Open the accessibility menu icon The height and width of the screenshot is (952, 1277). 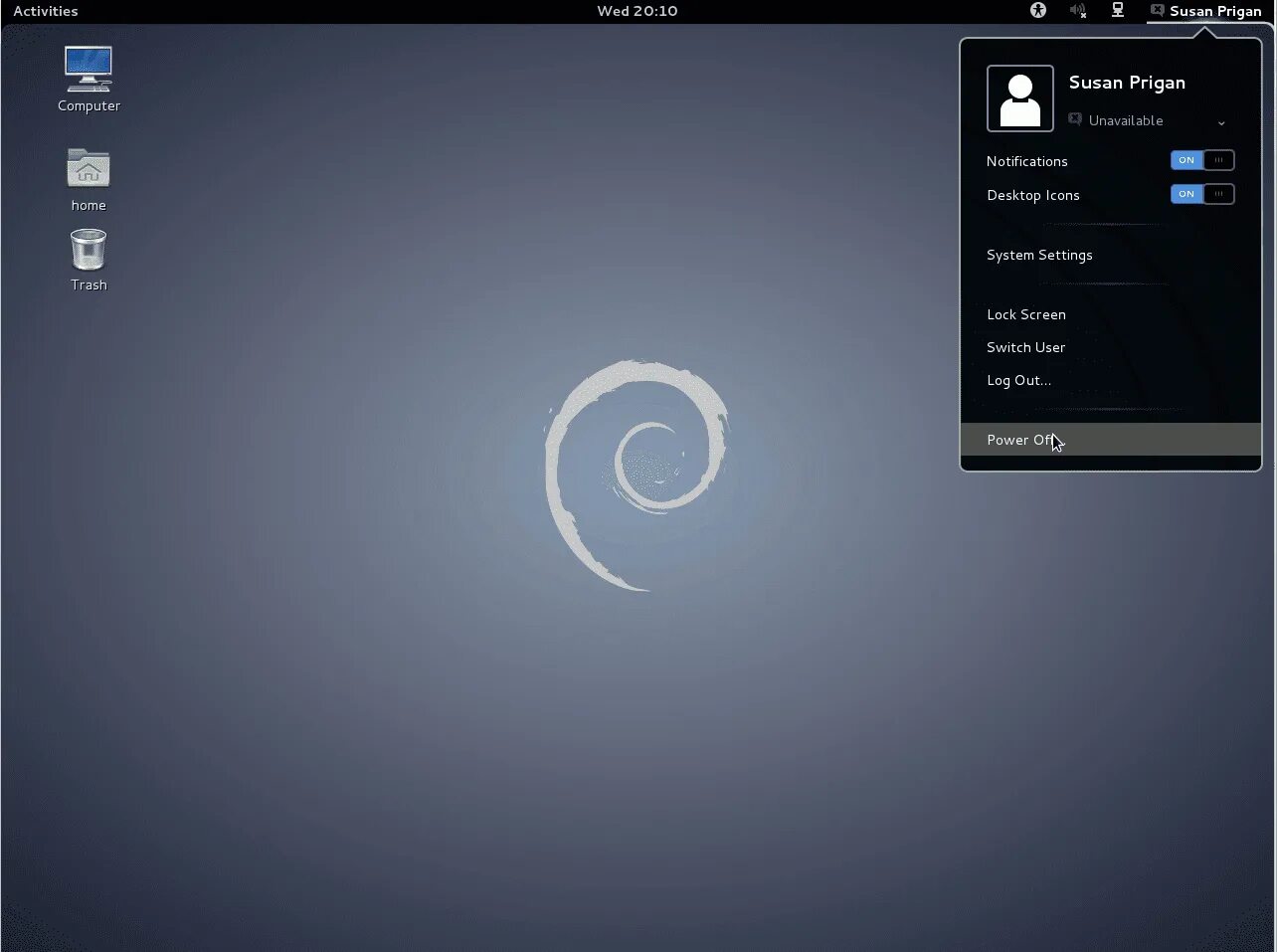pos(1038,10)
